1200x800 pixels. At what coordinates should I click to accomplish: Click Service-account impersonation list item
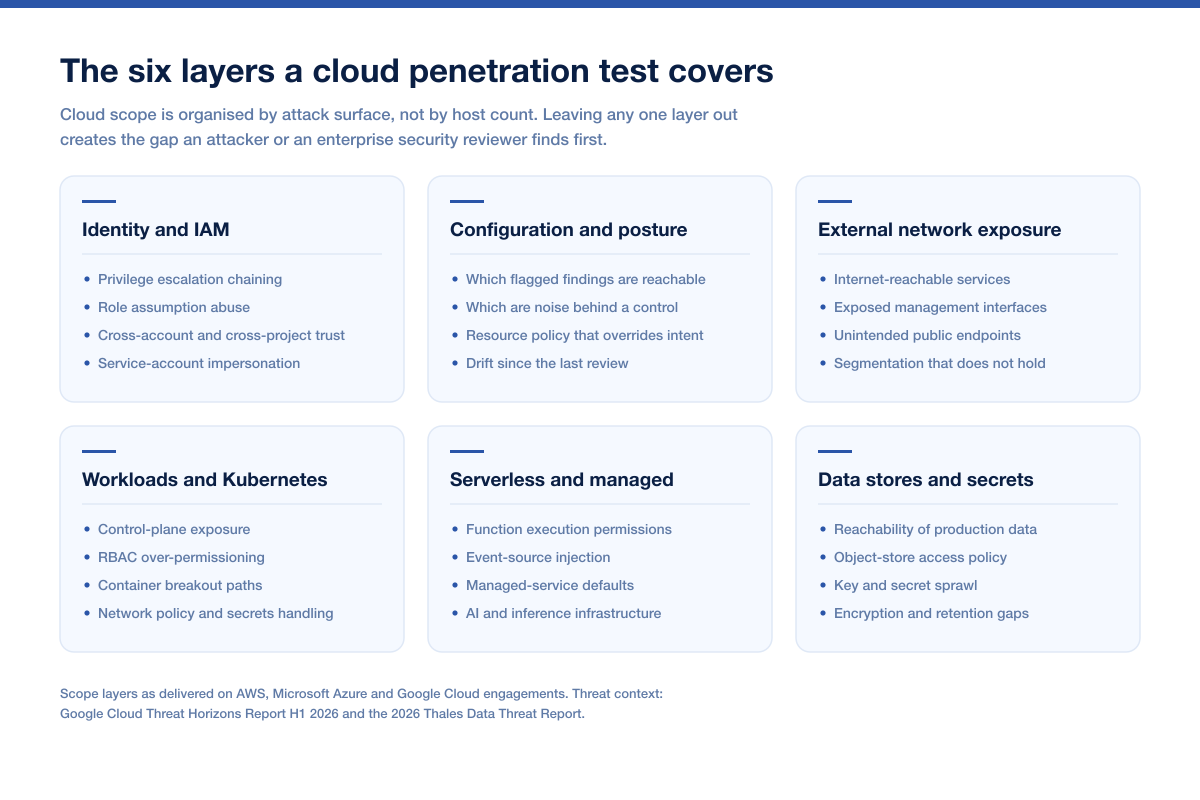(x=199, y=364)
